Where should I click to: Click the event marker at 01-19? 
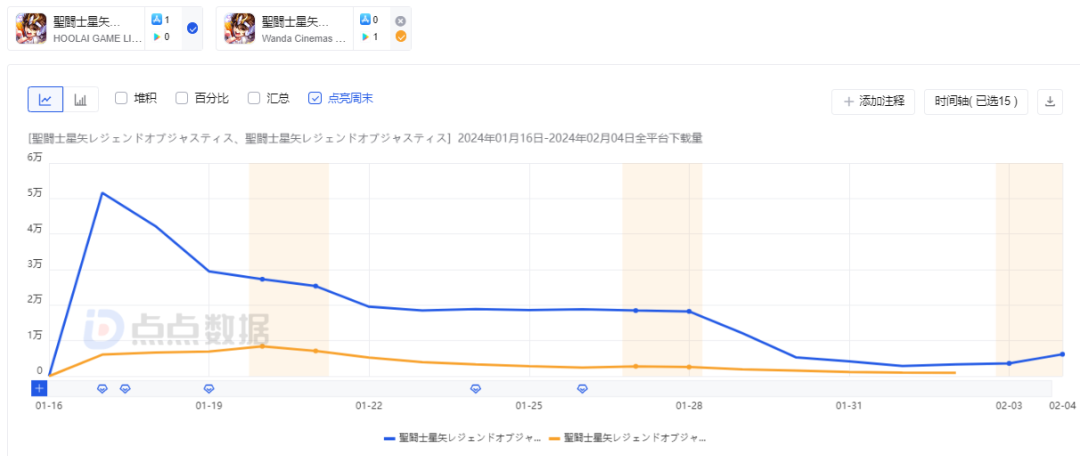tap(209, 388)
